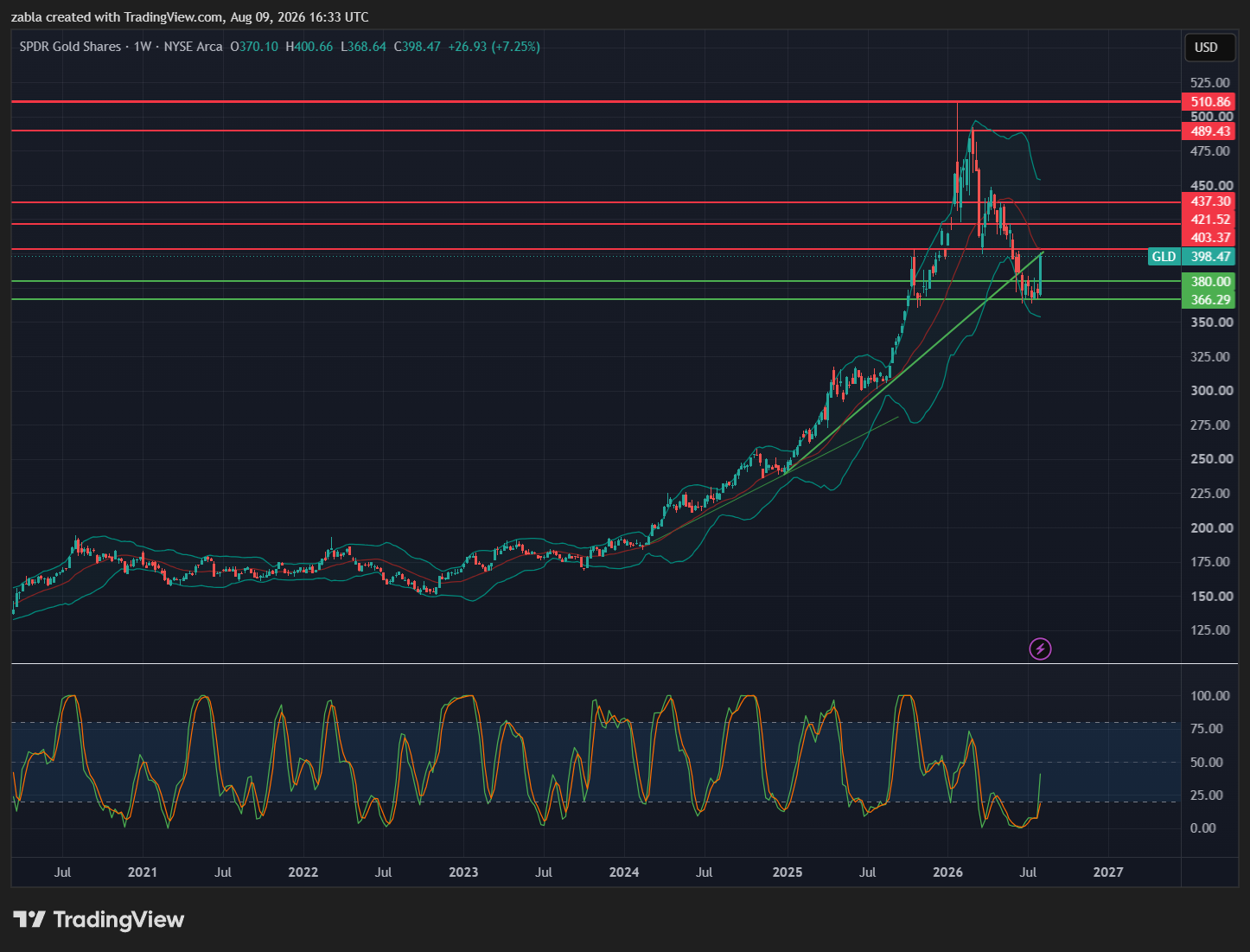This screenshot has height=952, width=1250.
Task: Click the 50.00 oscillator scale tick
Action: point(1207,763)
